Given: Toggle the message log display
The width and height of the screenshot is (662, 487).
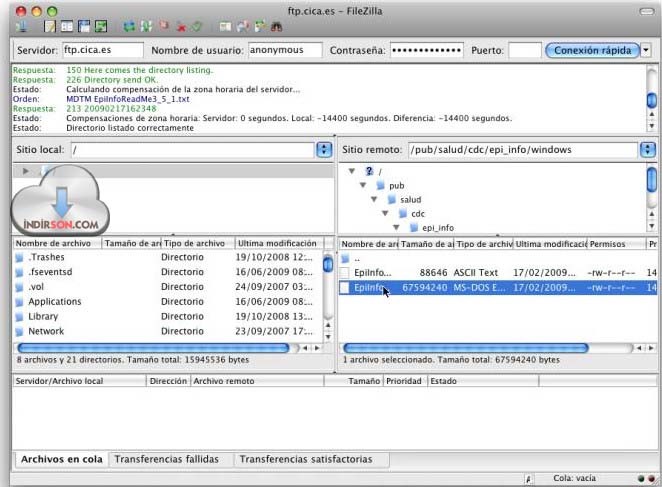Looking at the screenshot, I should pos(50,27).
